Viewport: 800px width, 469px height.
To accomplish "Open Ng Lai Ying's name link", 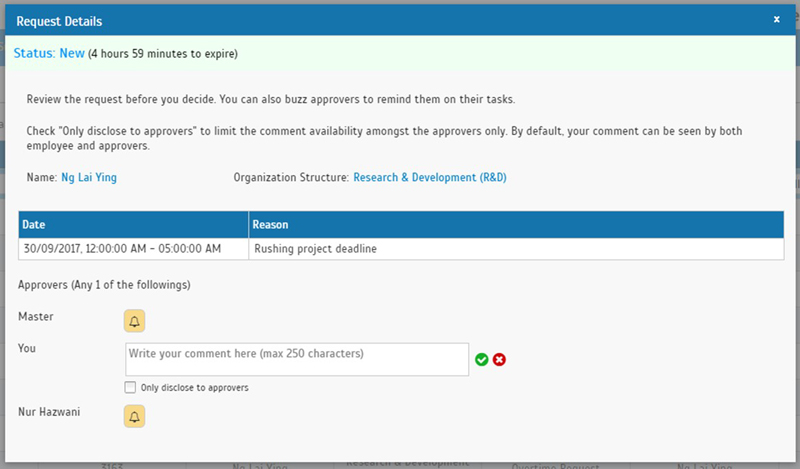I will [89, 178].
